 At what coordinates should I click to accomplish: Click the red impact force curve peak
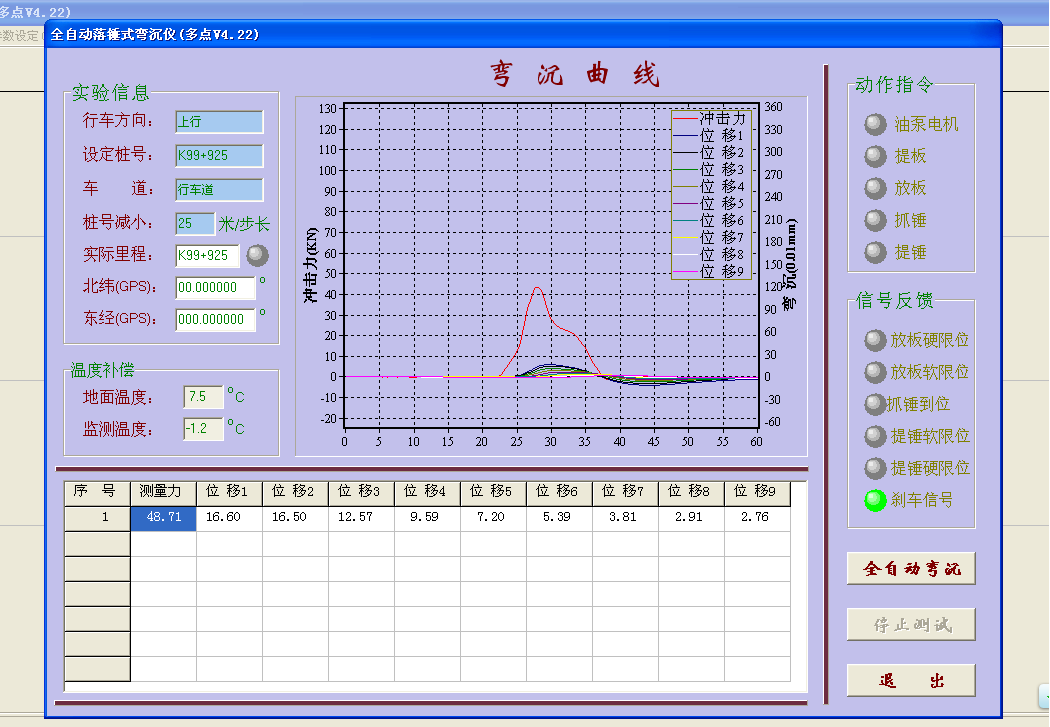538,288
